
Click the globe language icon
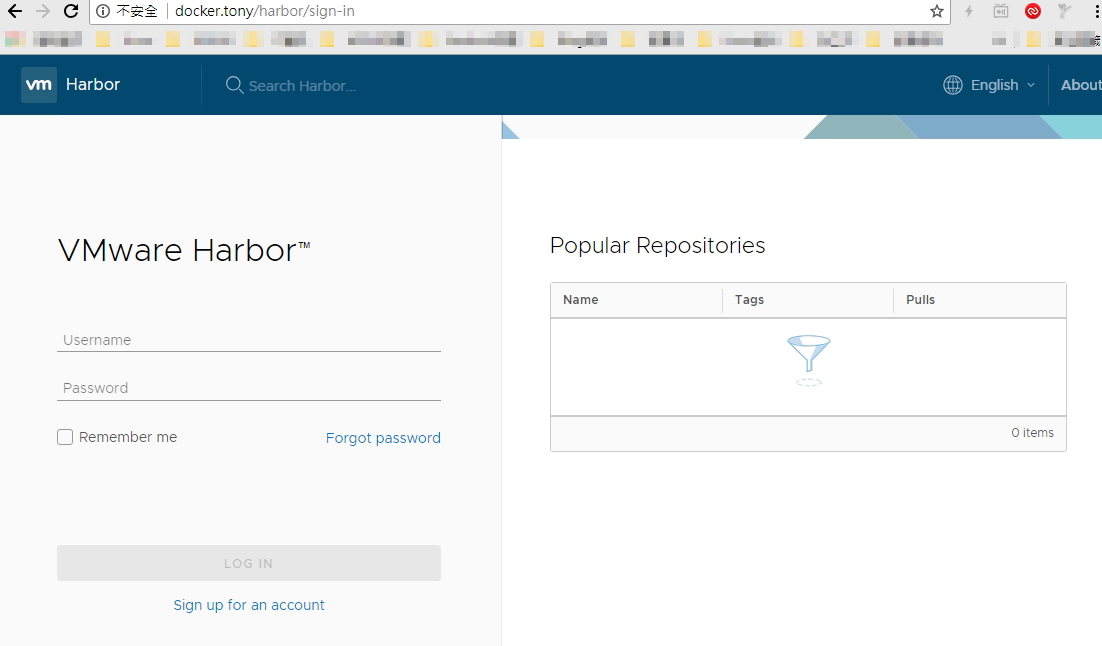(952, 85)
